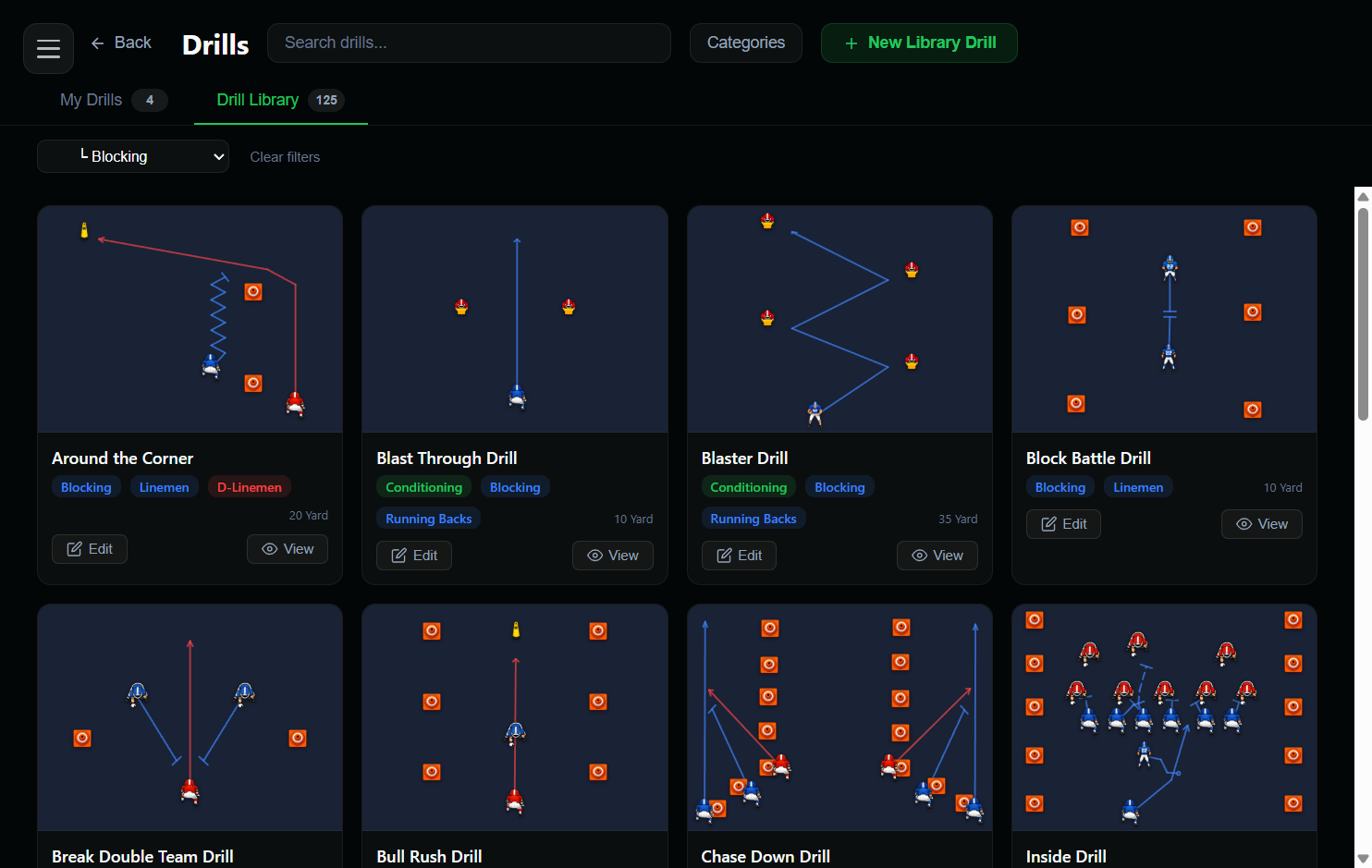
Task: Open the Categories button
Action: [746, 43]
